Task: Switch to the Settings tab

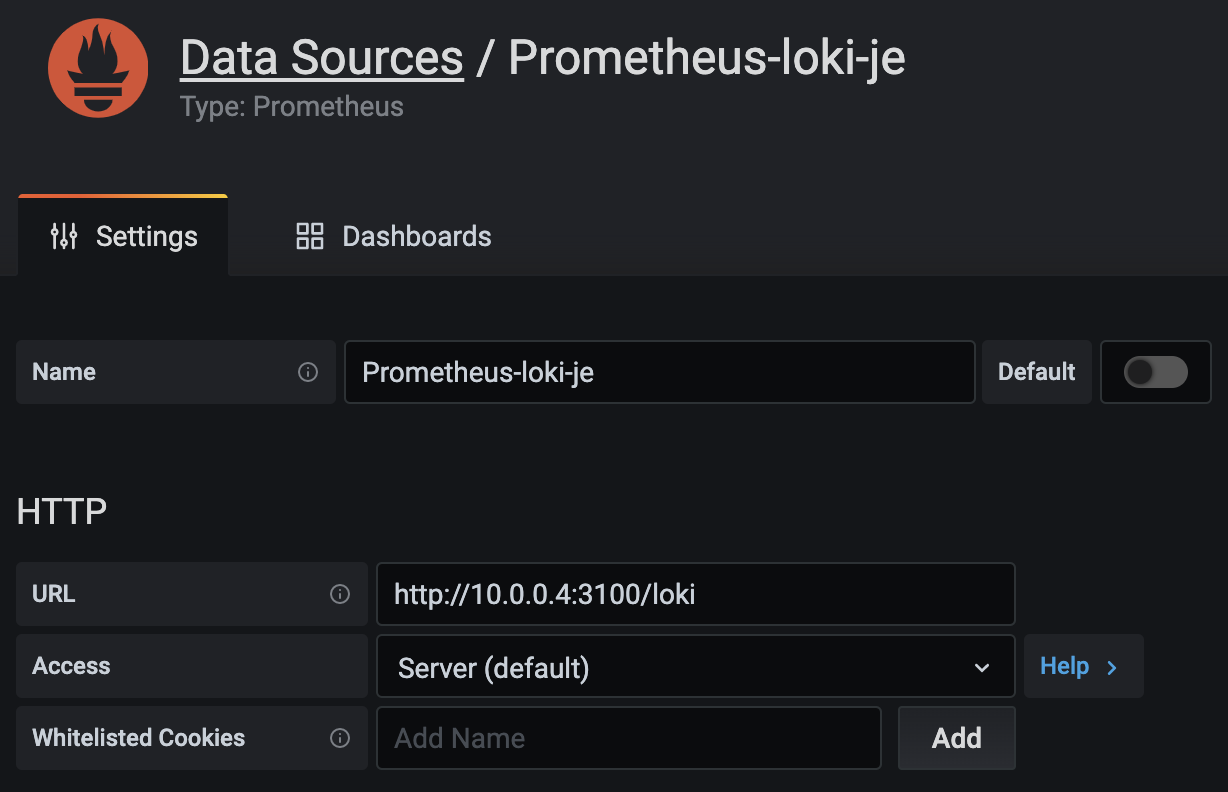Action: click(124, 236)
